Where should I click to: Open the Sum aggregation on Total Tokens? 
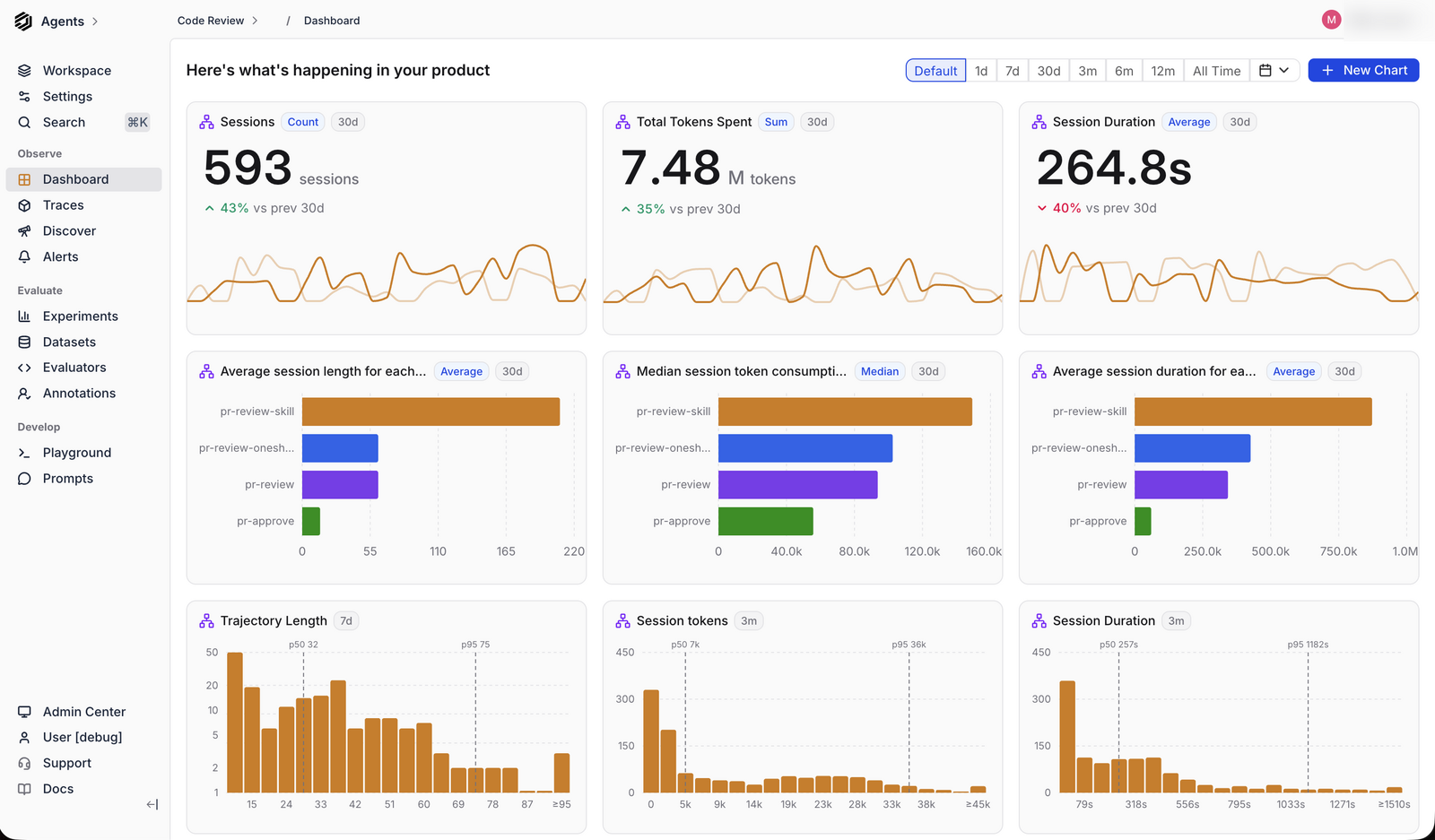pos(777,122)
